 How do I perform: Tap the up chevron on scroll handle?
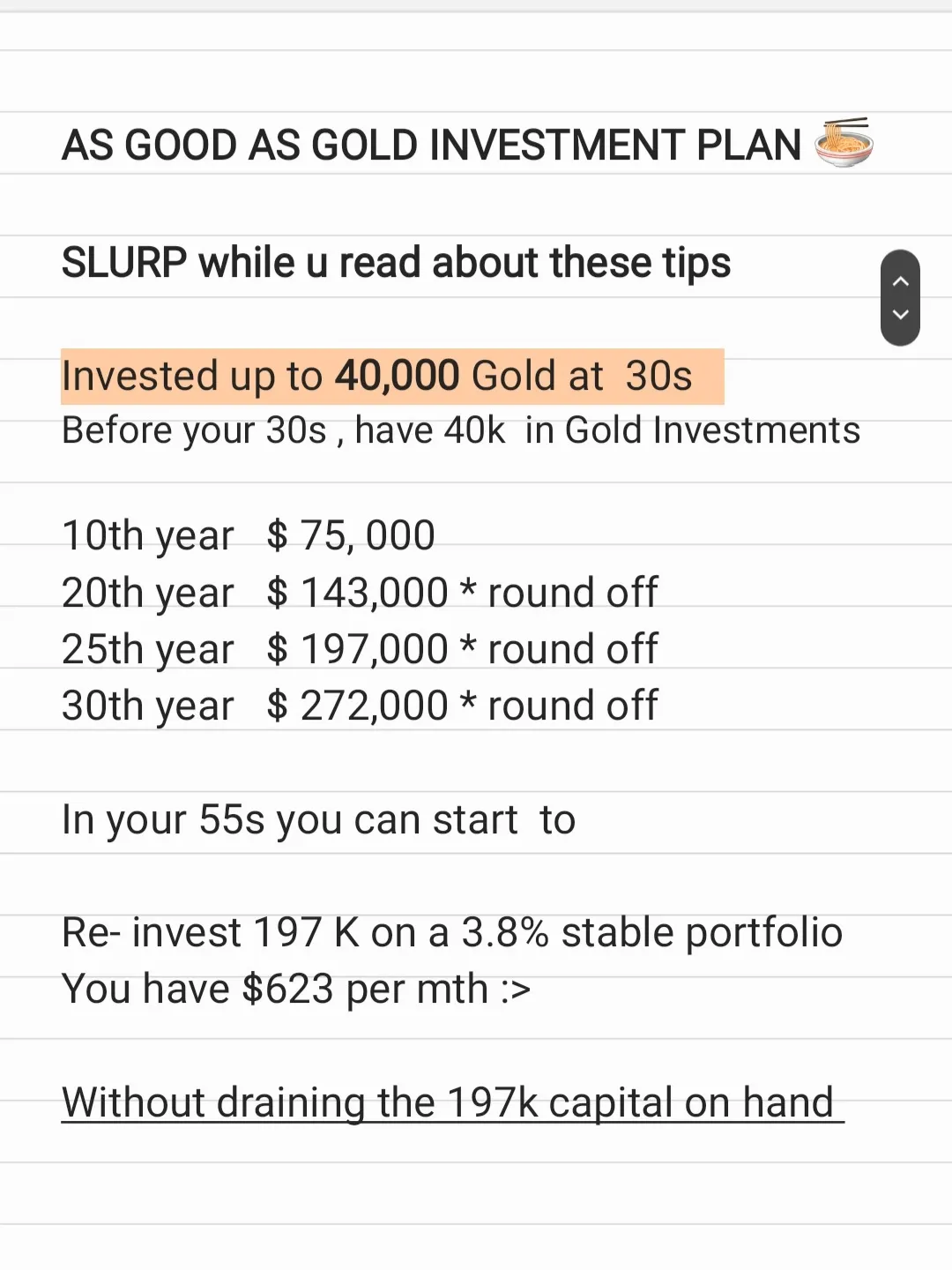click(900, 281)
